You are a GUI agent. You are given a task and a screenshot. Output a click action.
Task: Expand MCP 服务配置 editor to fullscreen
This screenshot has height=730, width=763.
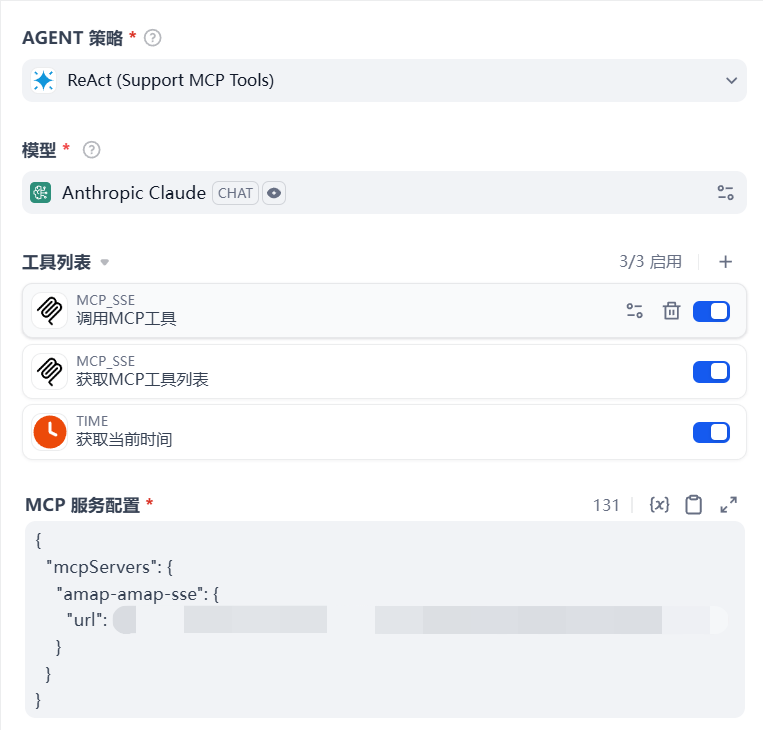[x=729, y=505]
